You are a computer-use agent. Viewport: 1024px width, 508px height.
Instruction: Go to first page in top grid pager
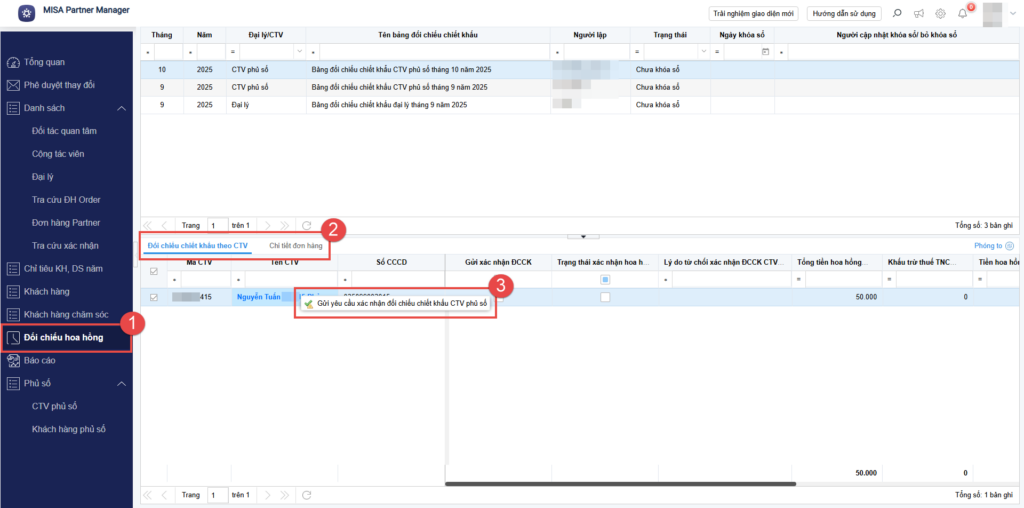click(147, 225)
